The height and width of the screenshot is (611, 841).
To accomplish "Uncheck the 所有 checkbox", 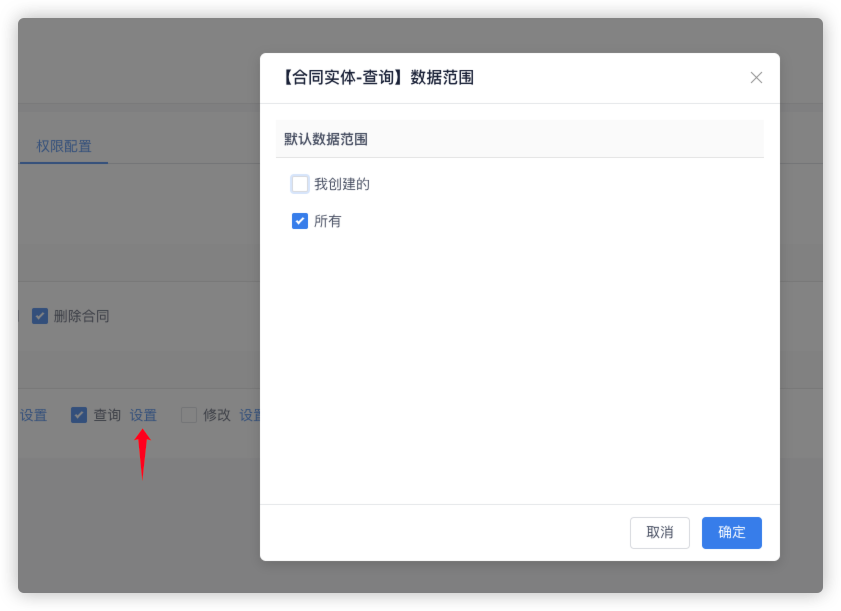I will pos(300,221).
